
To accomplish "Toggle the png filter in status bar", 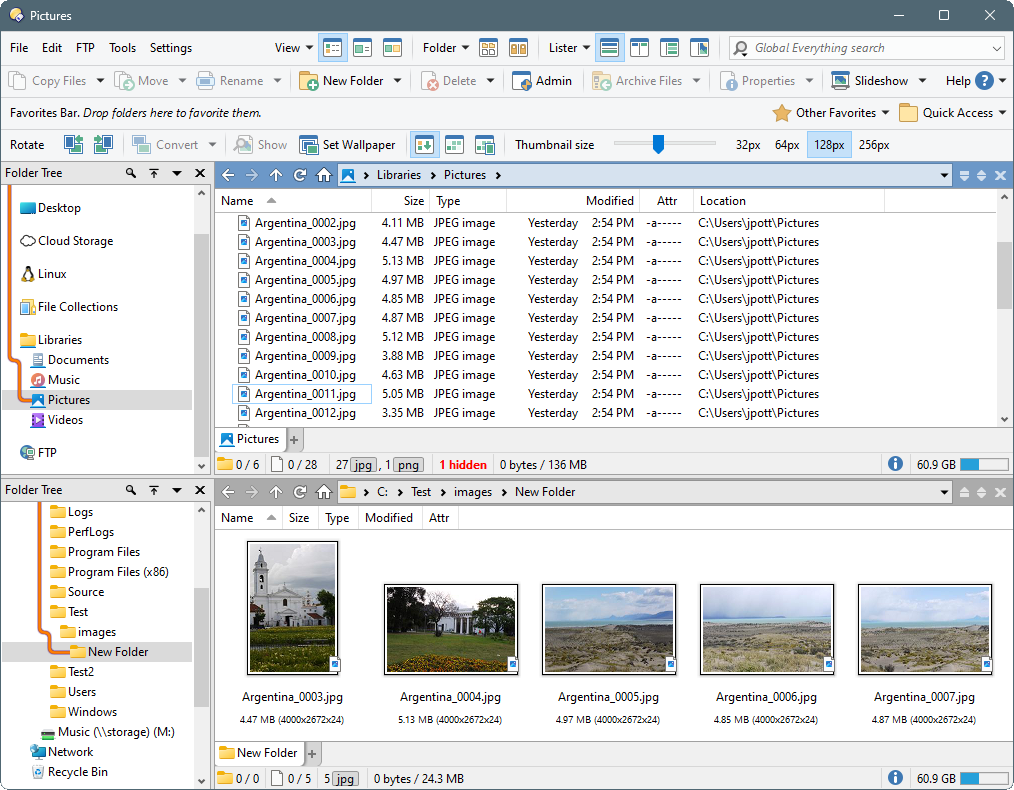I will point(408,465).
